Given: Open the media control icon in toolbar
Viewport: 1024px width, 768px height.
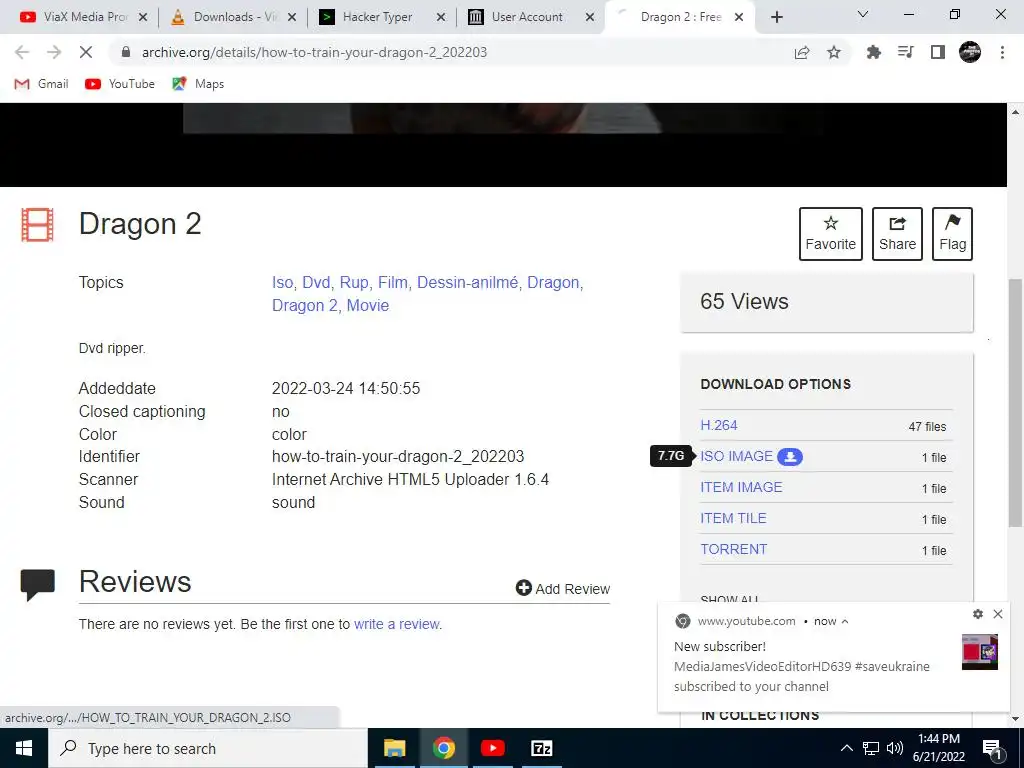Looking at the screenshot, I should [x=905, y=52].
